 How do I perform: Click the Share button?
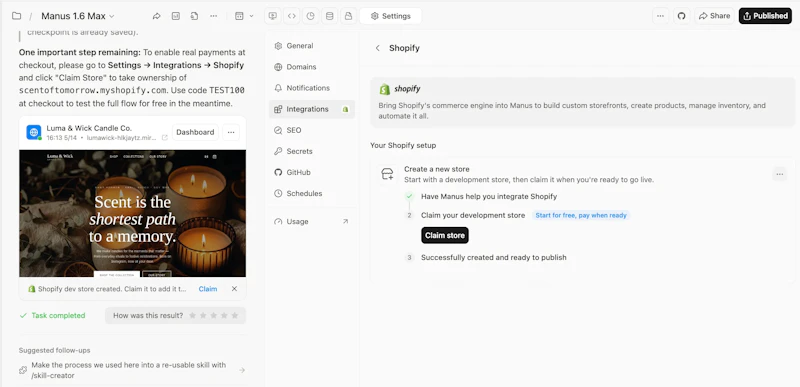(714, 16)
